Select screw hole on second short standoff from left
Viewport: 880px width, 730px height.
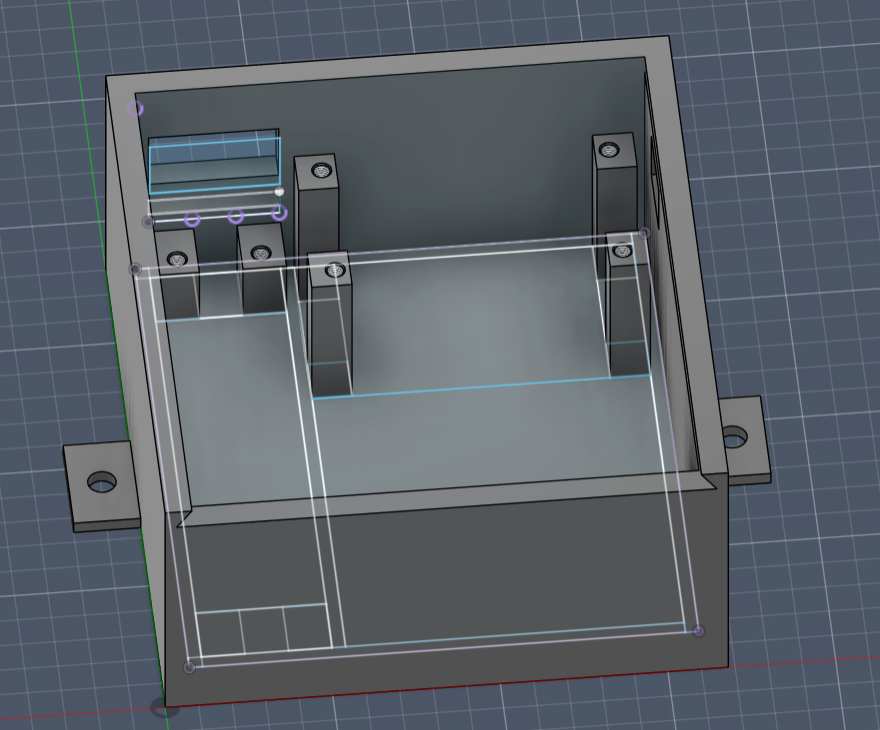pos(260,253)
